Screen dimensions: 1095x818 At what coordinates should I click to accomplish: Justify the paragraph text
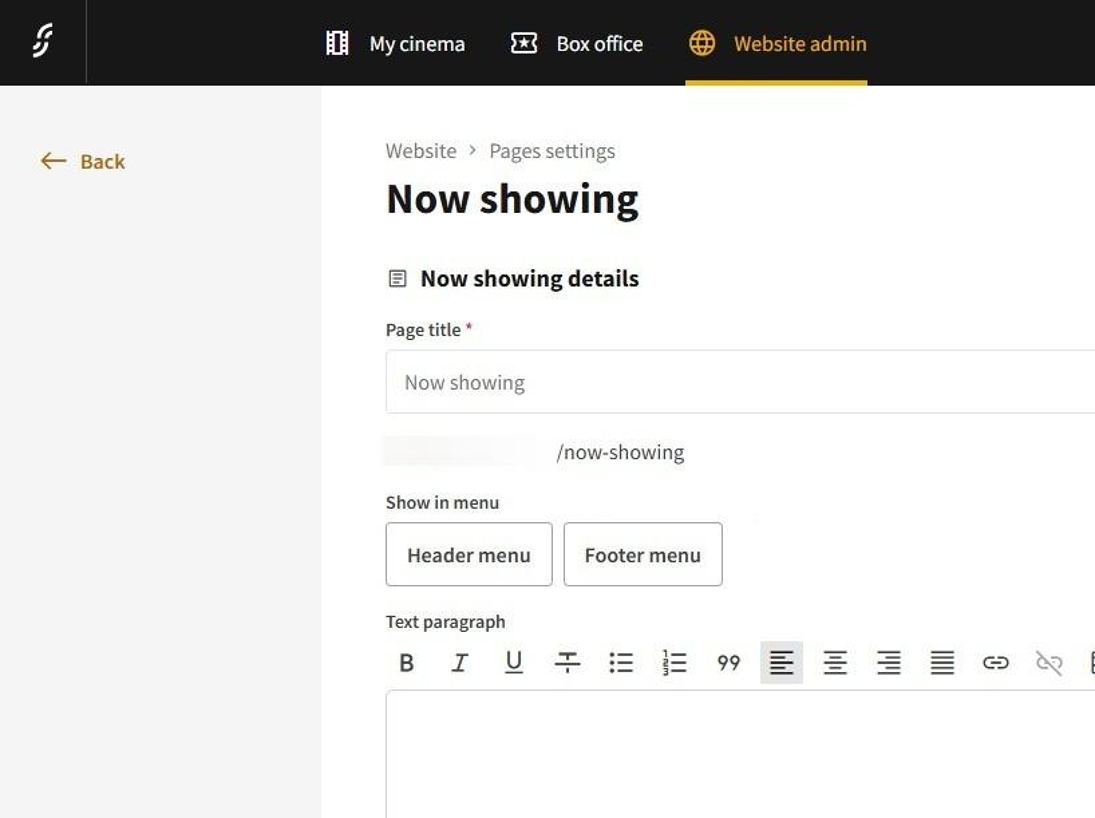(x=942, y=663)
